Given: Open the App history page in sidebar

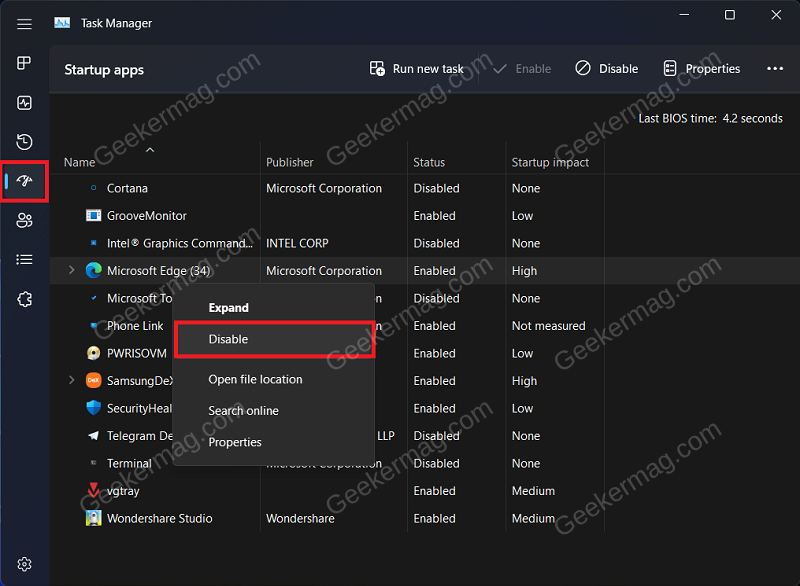Looking at the screenshot, I should coord(24,142).
